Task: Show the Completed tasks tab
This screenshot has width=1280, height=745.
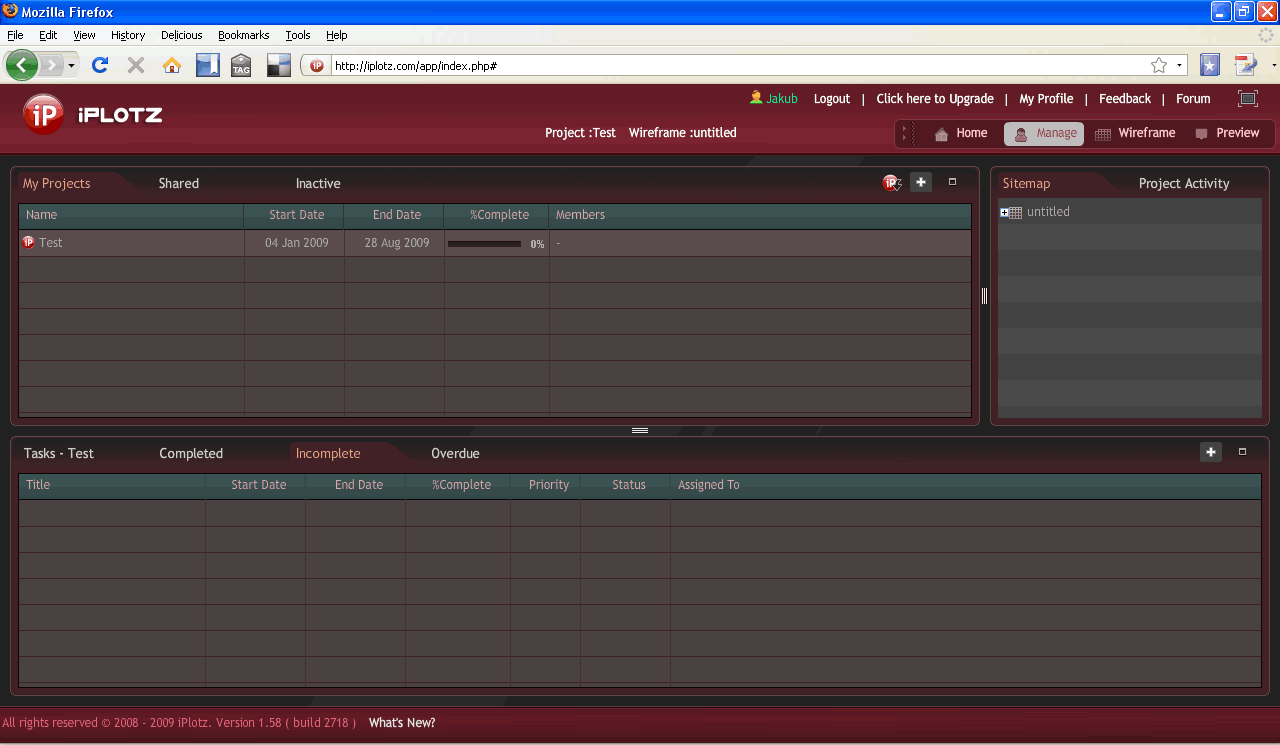Action: coord(191,453)
